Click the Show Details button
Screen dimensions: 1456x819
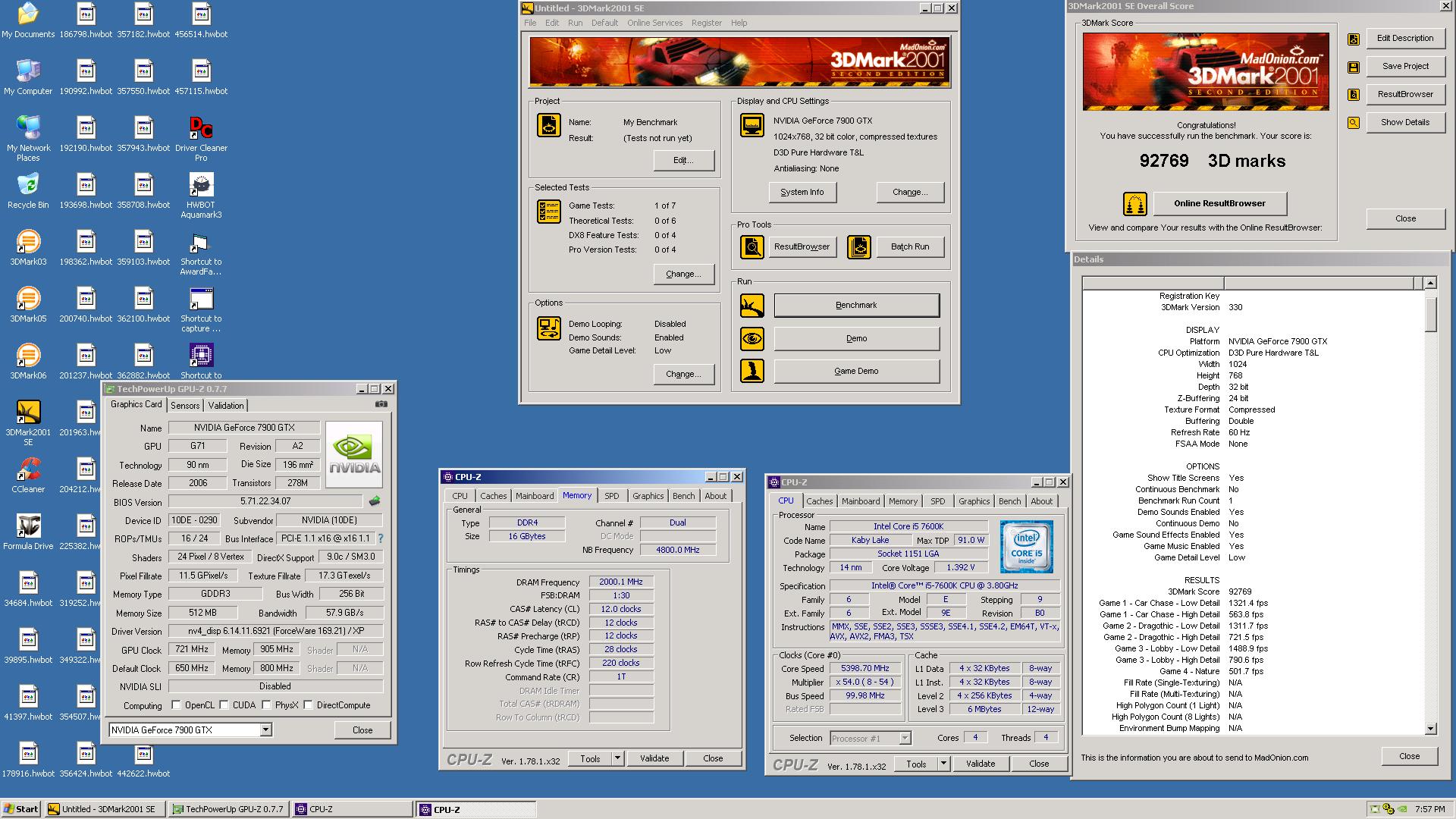point(1404,122)
